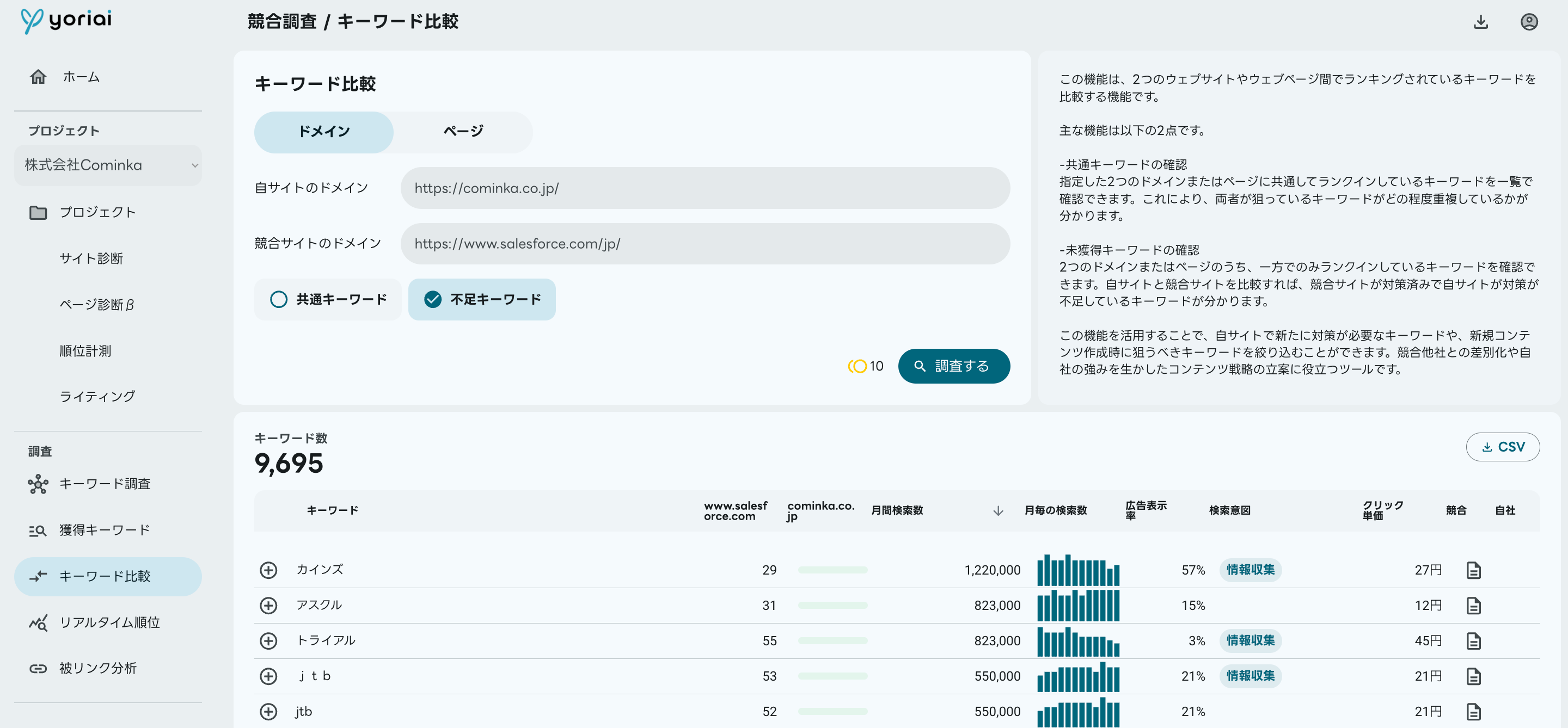1568x728 pixels.
Task: Expand the jtb row plus button
Action: pyautogui.click(x=268, y=711)
